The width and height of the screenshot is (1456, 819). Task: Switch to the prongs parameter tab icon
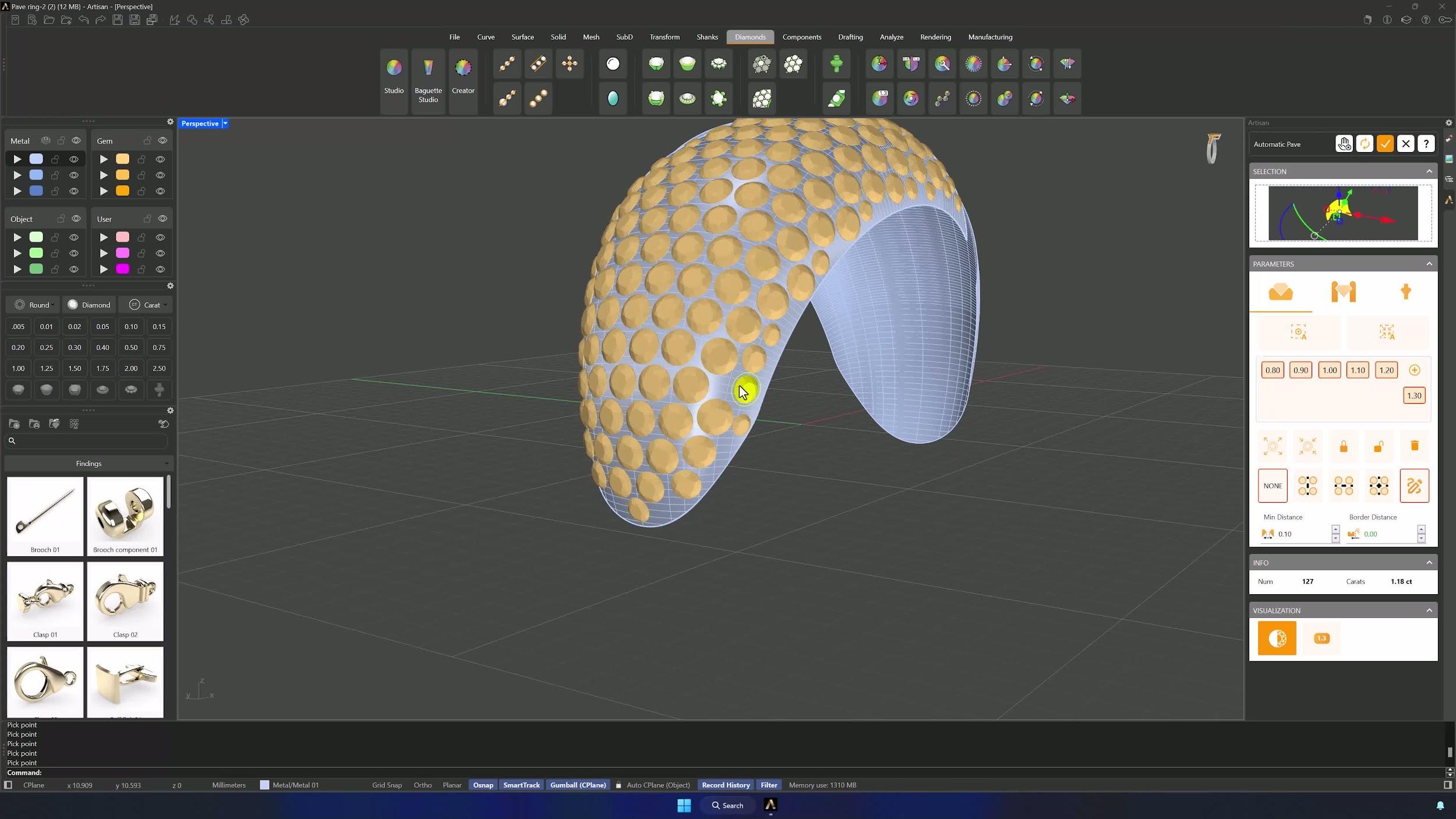point(1344,292)
